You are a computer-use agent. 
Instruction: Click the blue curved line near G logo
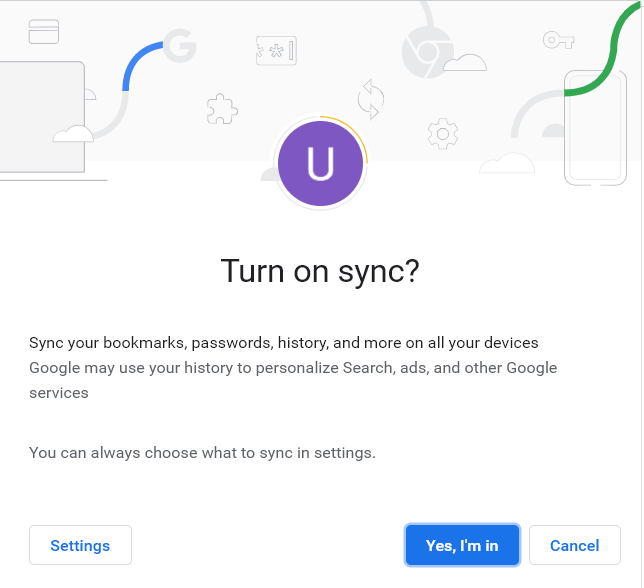(x=140, y=65)
